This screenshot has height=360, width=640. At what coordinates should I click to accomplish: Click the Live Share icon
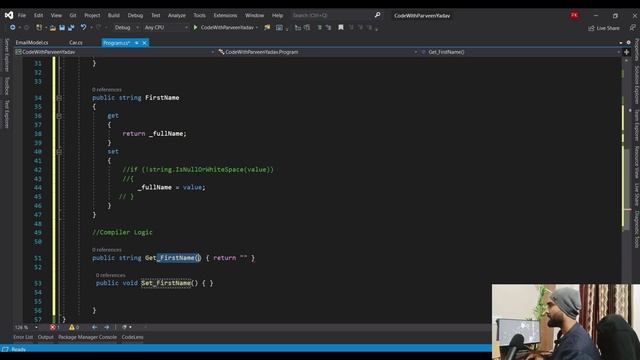coord(591,28)
